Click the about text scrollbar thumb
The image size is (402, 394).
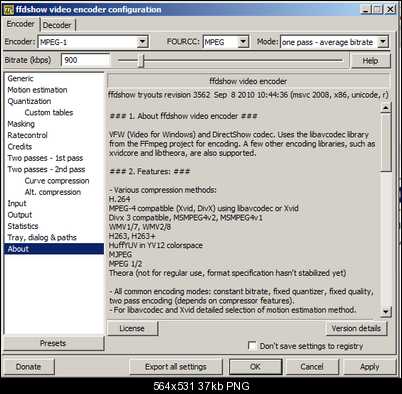pyautogui.click(x=386, y=143)
